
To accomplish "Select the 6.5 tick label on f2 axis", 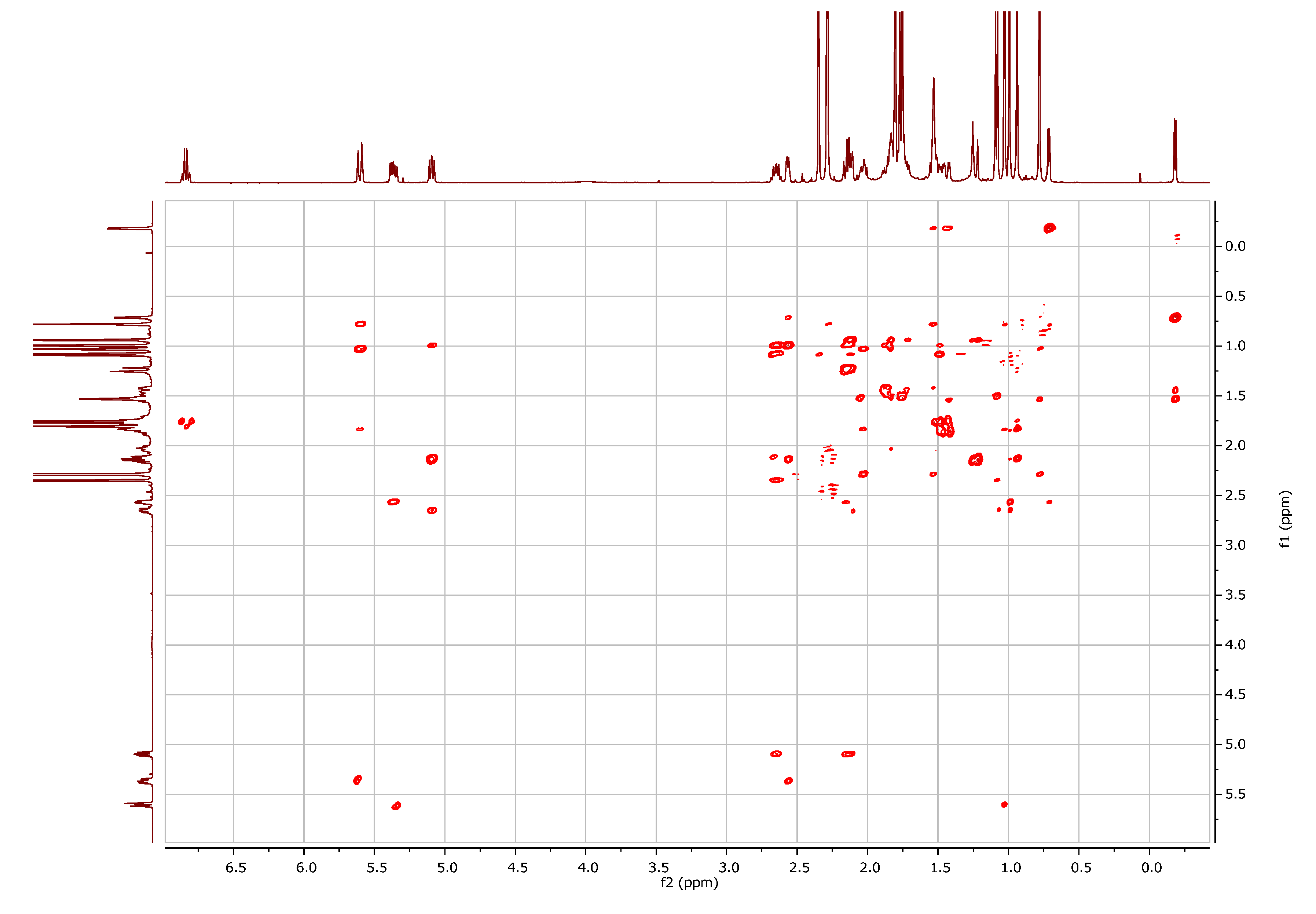I will pos(236,868).
